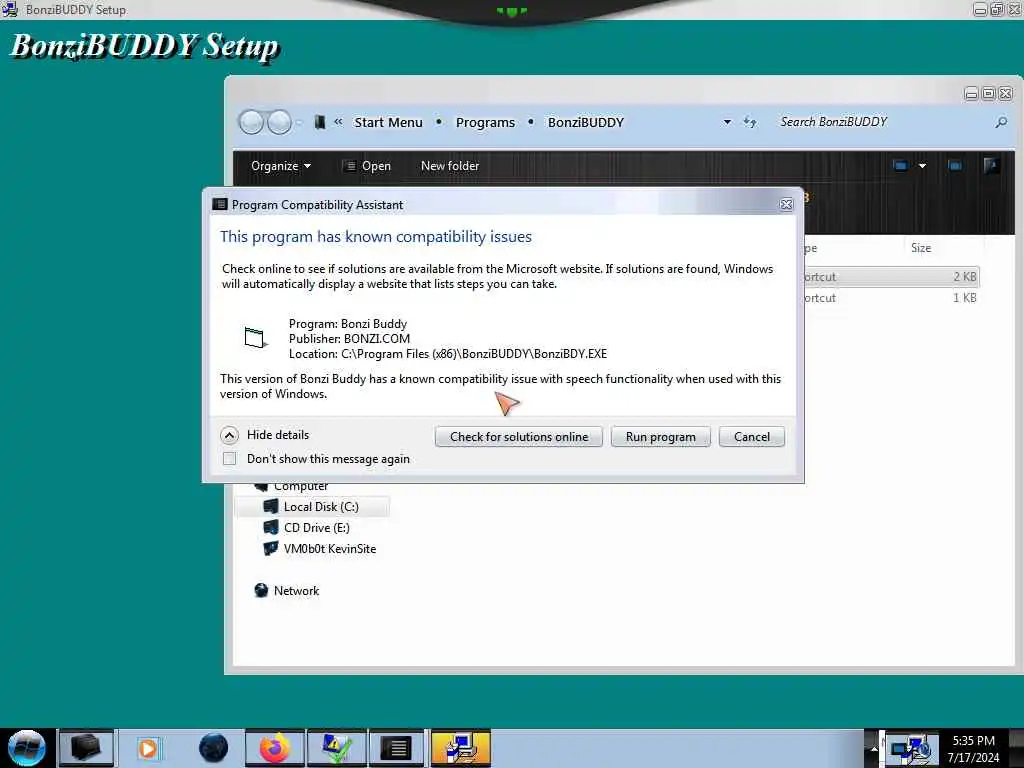This screenshot has height=768, width=1024.
Task: Open the view options dropdown arrow
Action: coord(922,166)
